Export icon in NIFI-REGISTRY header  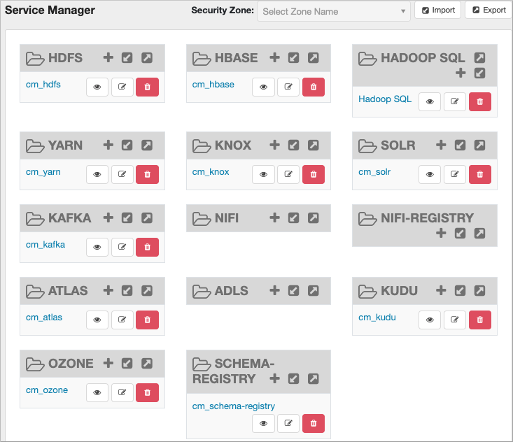click(x=480, y=233)
